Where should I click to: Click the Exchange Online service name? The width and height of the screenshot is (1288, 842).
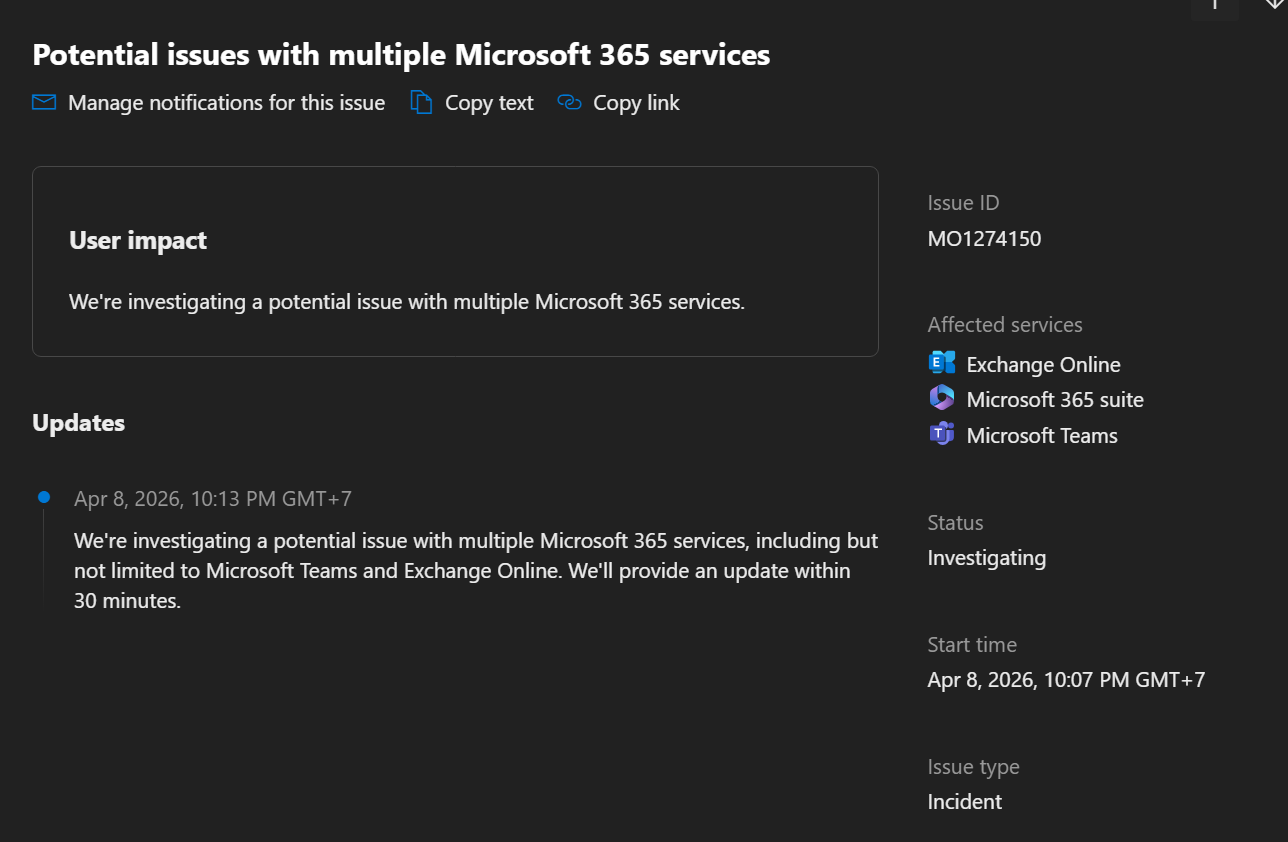tap(1043, 365)
